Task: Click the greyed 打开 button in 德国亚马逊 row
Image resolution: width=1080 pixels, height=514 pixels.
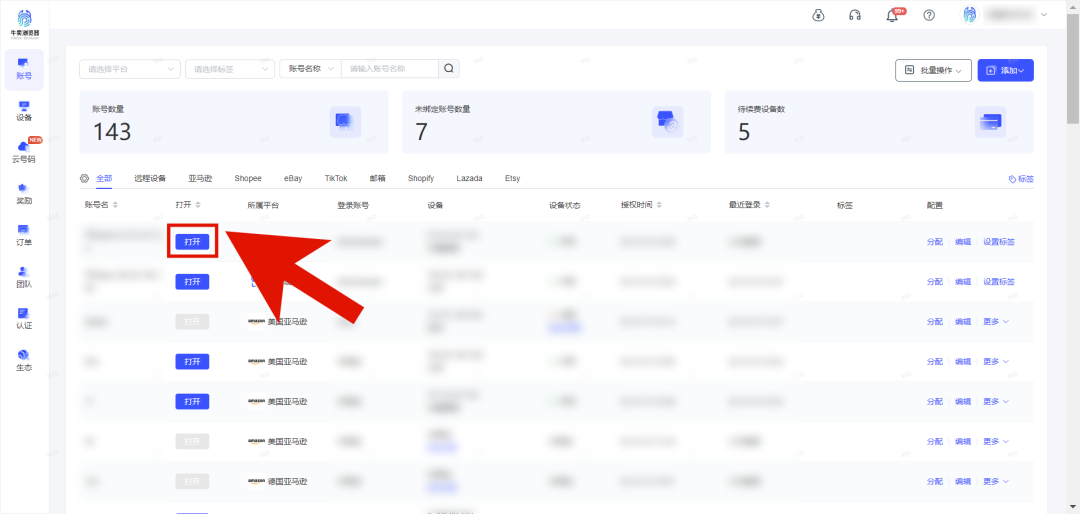Action: (192, 481)
